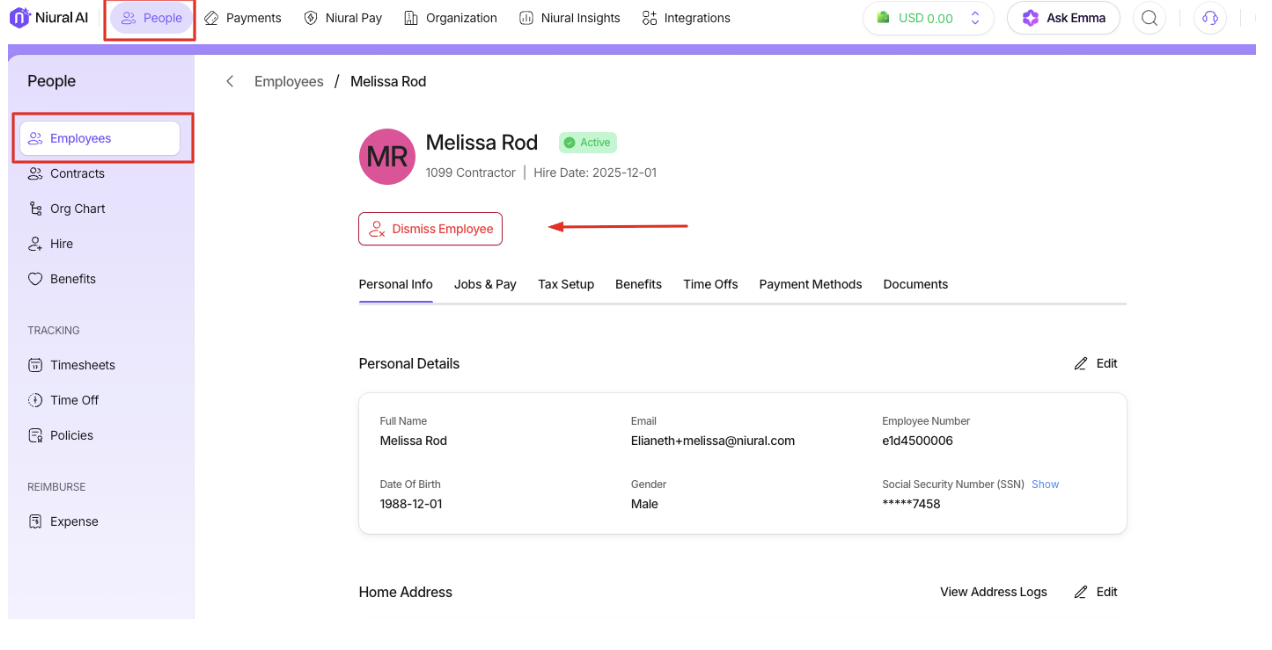Image resolution: width=1272 pixels, height=650 pixels.
Task: Click the Niural AI logo icon
Action: click(x=20, y=18)
